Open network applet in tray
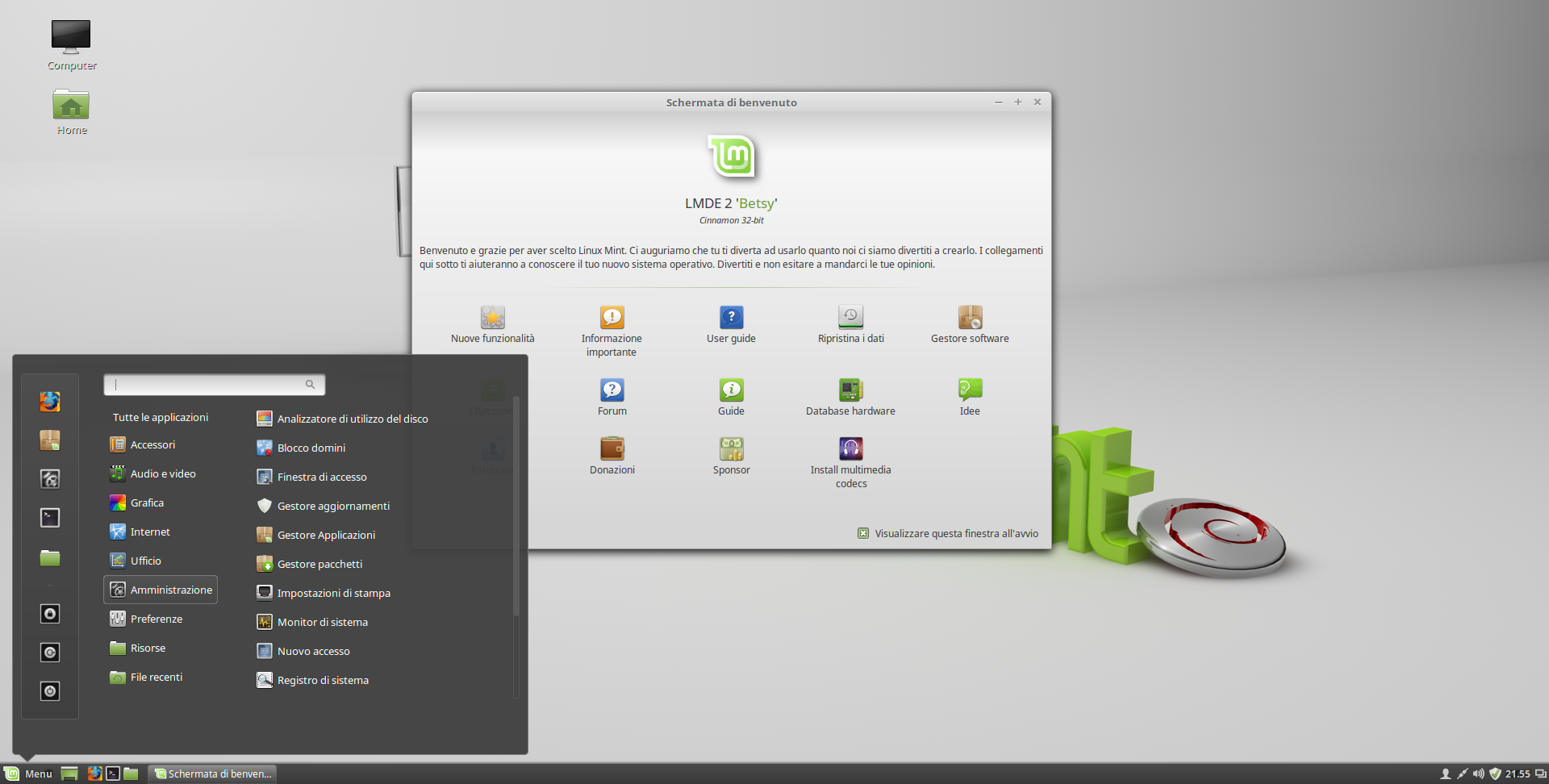The image size is (1549, 784). 1462,774
